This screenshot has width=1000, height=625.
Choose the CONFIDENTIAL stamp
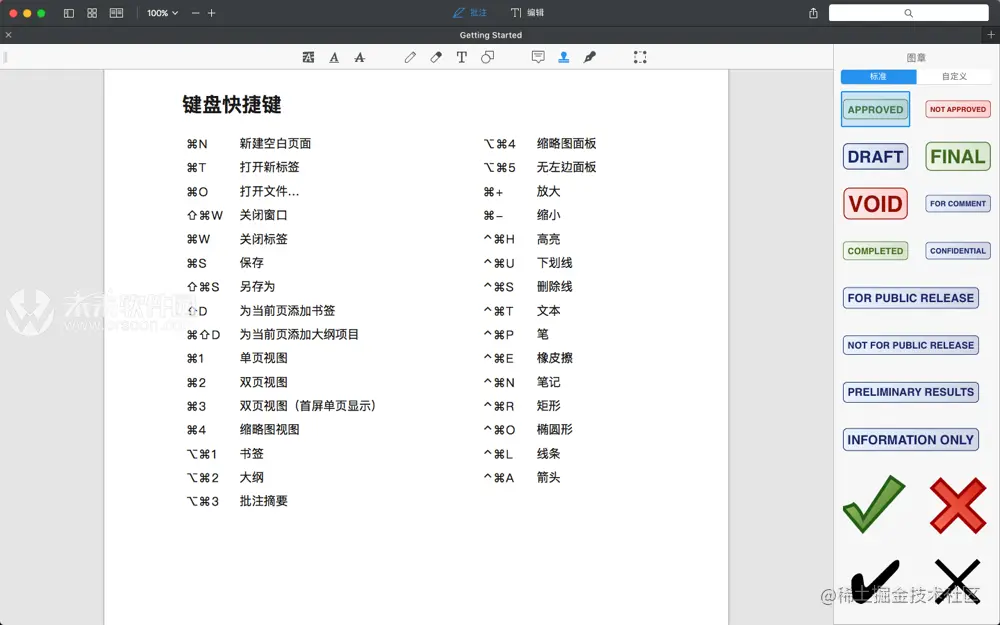pos(957,251)
